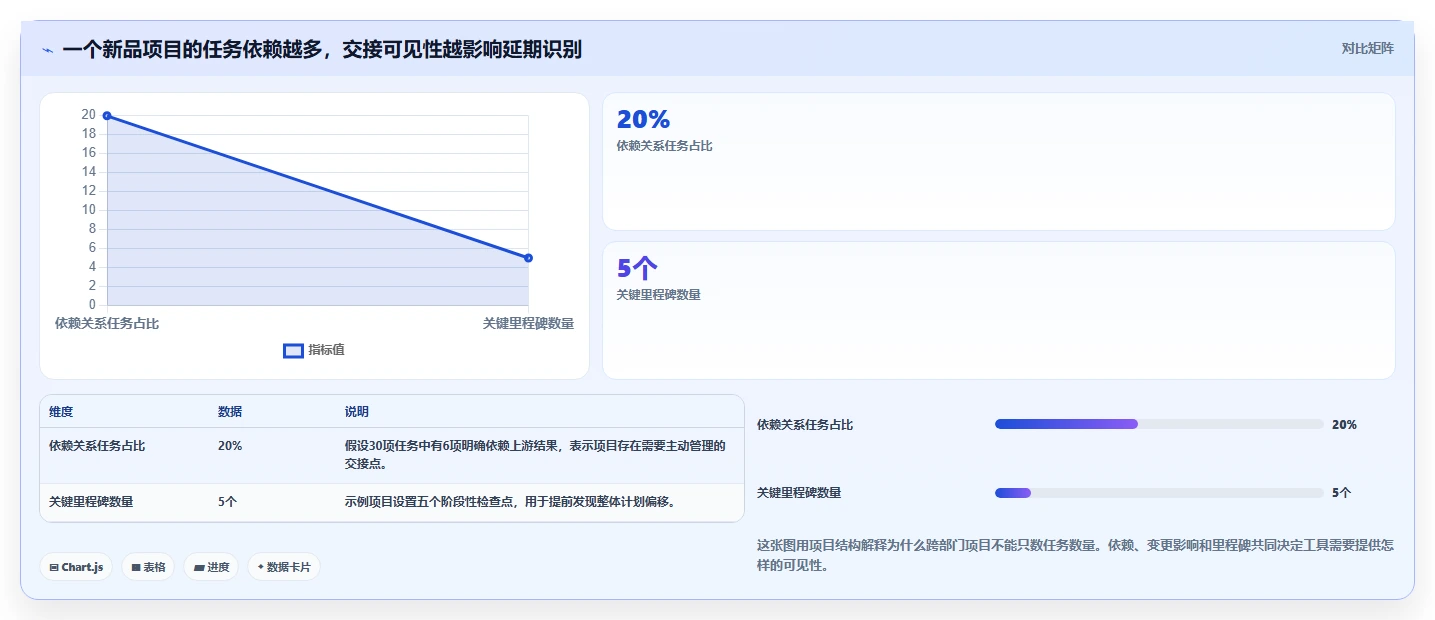Viewport: 1435px width, 620px height.
Task: Click the 5个 value in the table
Action: [x=227, y=502]
